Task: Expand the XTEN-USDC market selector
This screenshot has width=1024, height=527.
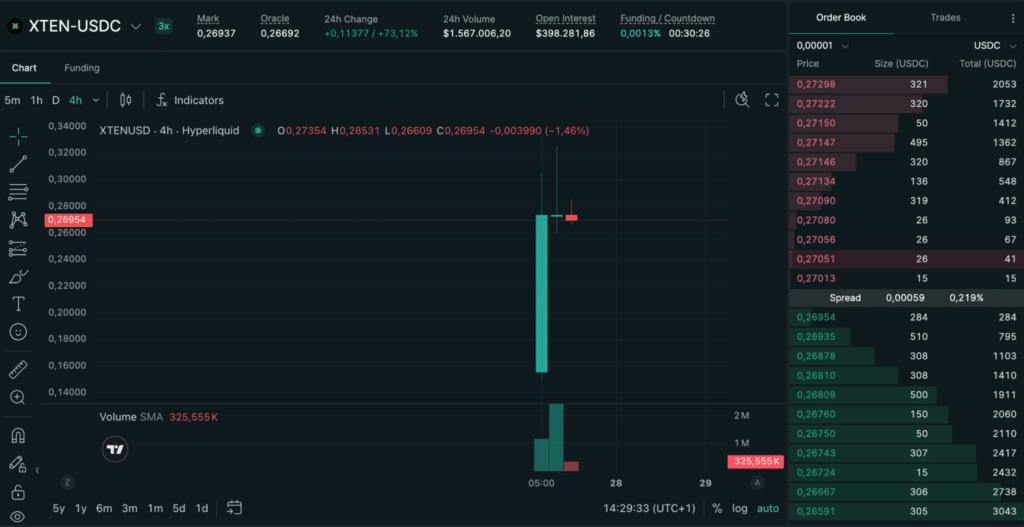Action: [136, 27]
